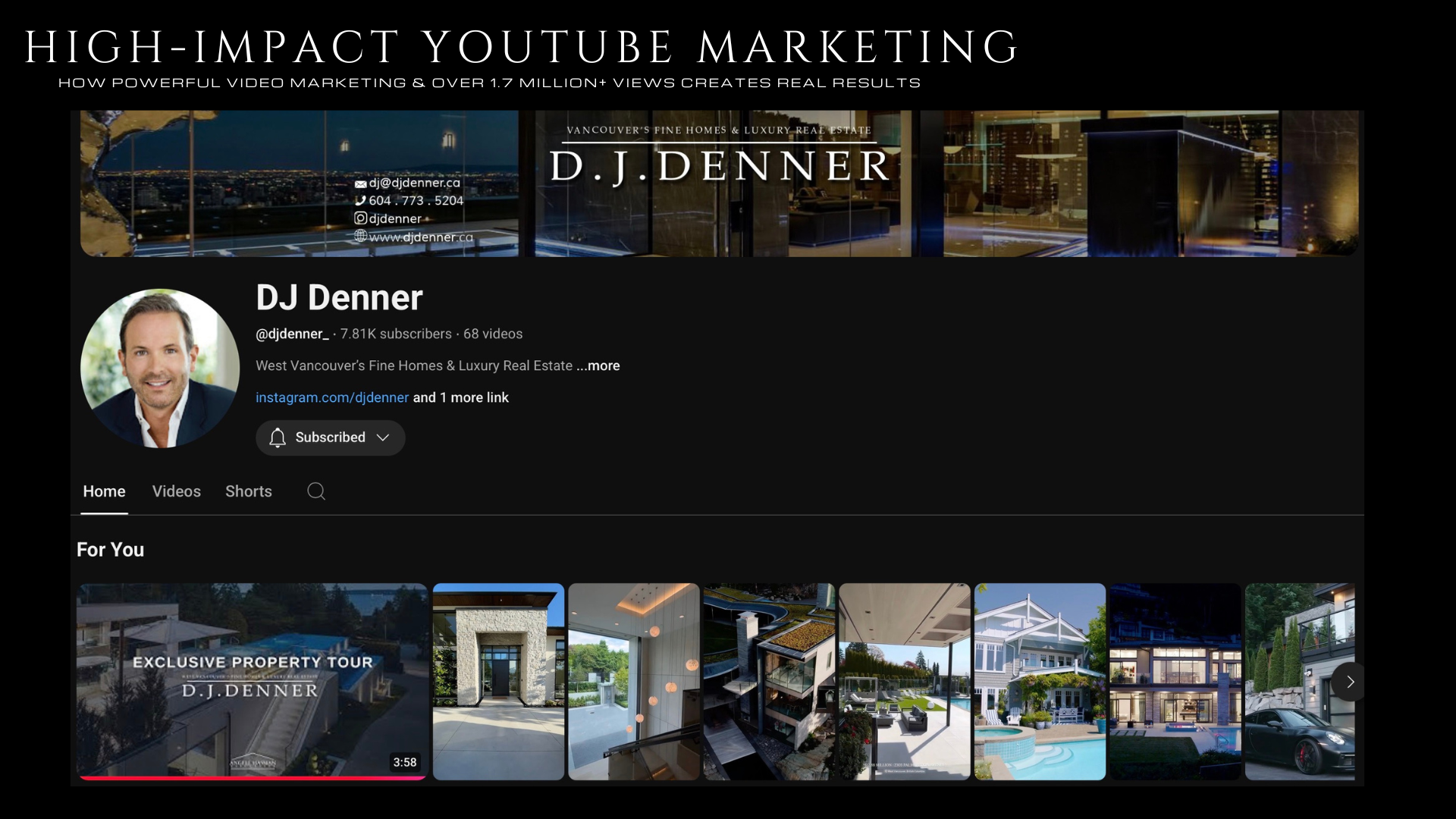Viewport: 1456px width, 819px height.
Task: Click red progress bar on featured video
Action: [x=252, y=777]
